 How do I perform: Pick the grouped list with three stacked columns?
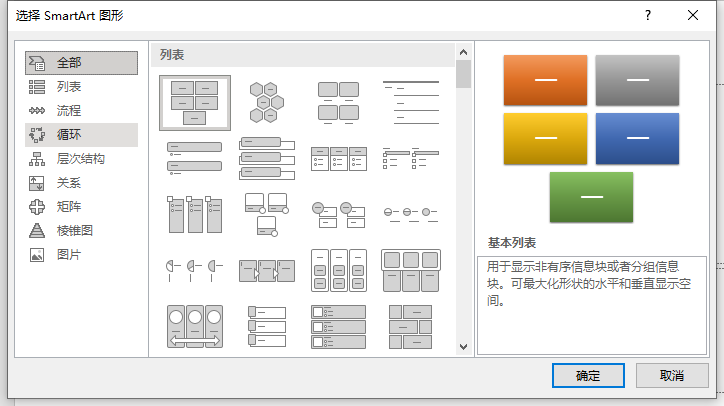(338, 270)
